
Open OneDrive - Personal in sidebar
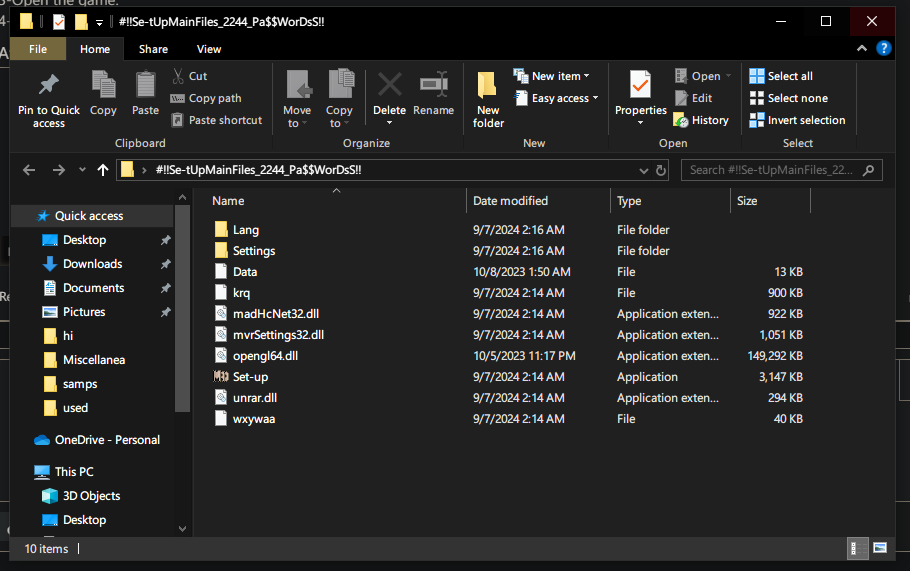click(x=107, y=440)
